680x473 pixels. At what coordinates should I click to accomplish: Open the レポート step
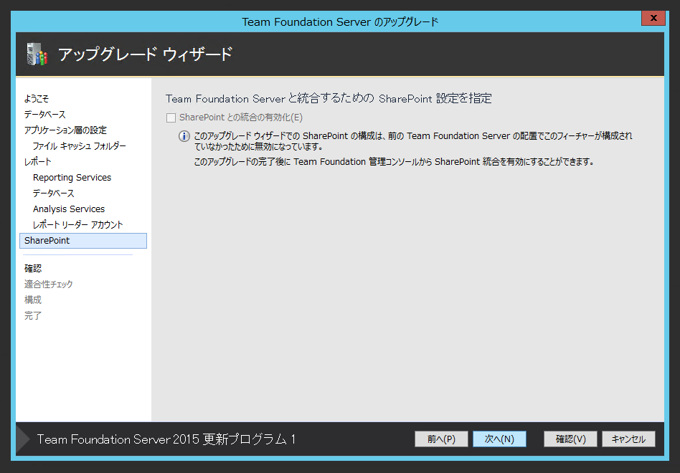pyautogui.click(x=38, y=162)
